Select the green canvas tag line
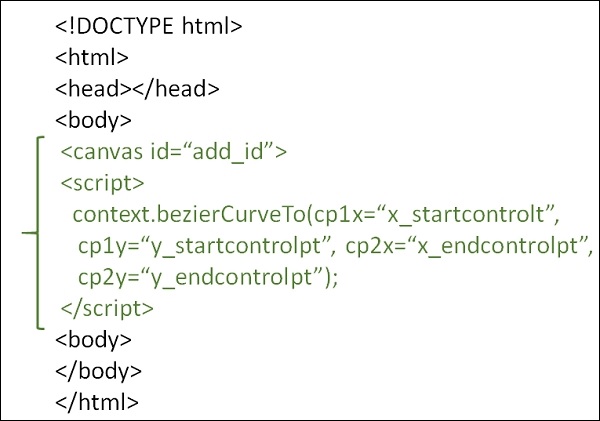Viewport: 600px width, 421px height. coord(174,153)
